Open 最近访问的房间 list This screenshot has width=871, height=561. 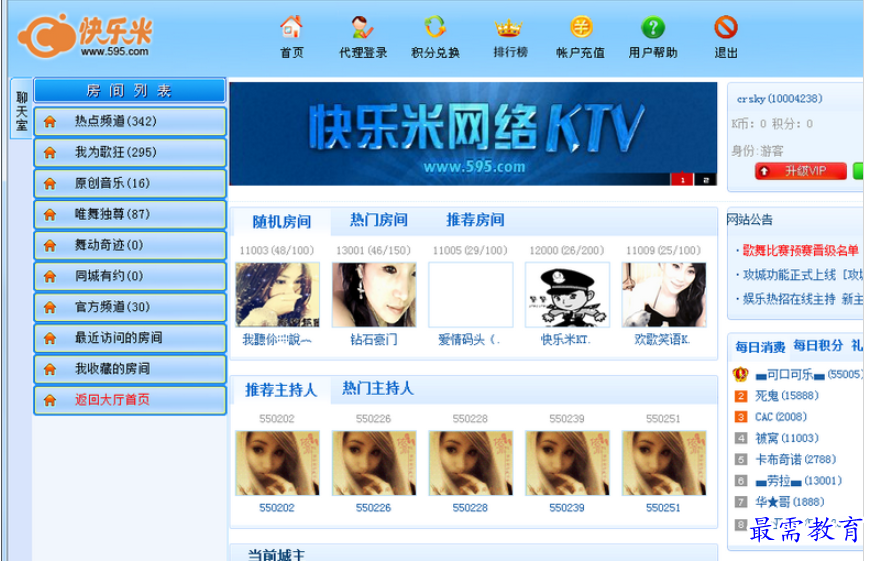pyautogui.click(x=130, y=338)
